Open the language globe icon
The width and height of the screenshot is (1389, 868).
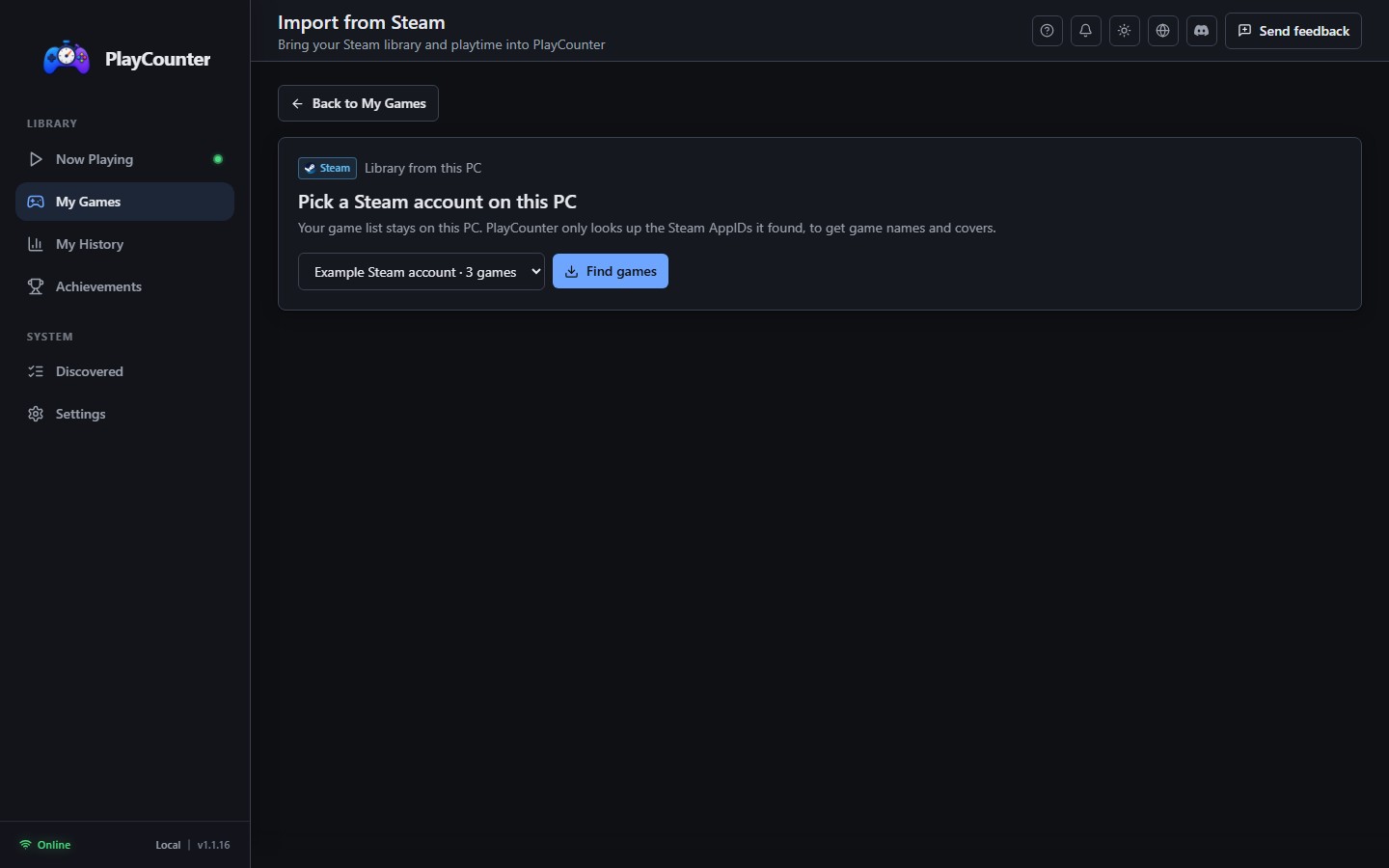click(x=1162, y=31)
